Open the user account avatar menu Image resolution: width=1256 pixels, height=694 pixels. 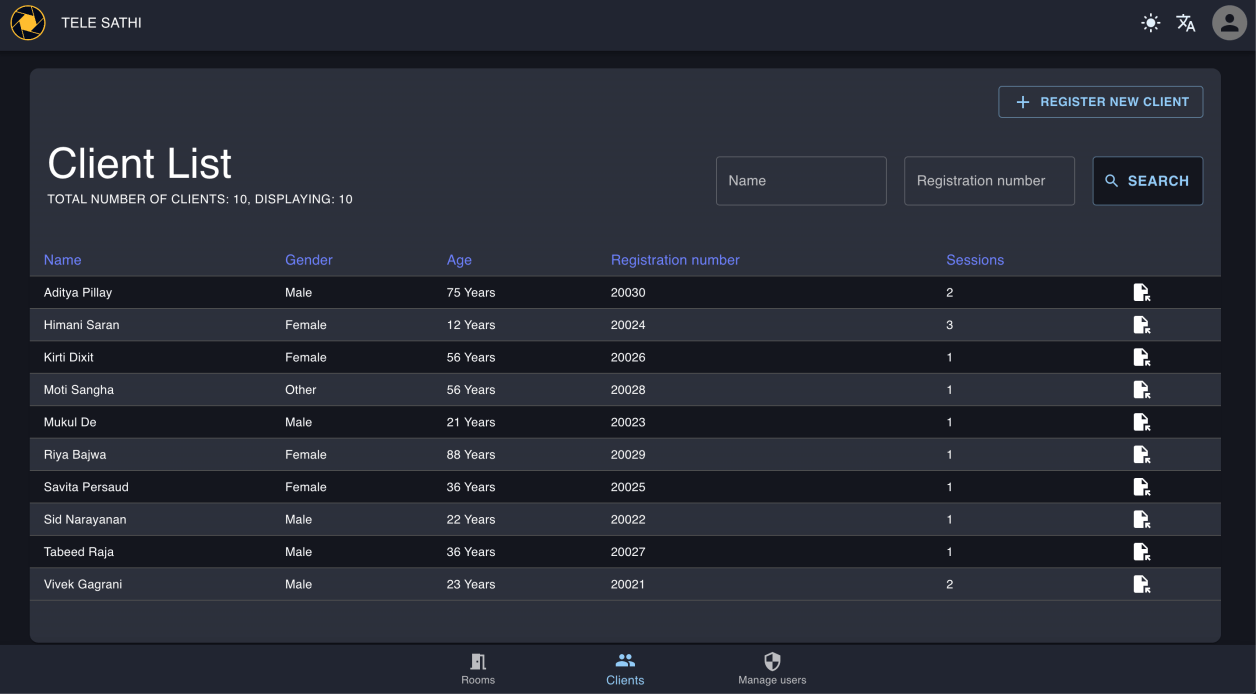pos(1229,23)
